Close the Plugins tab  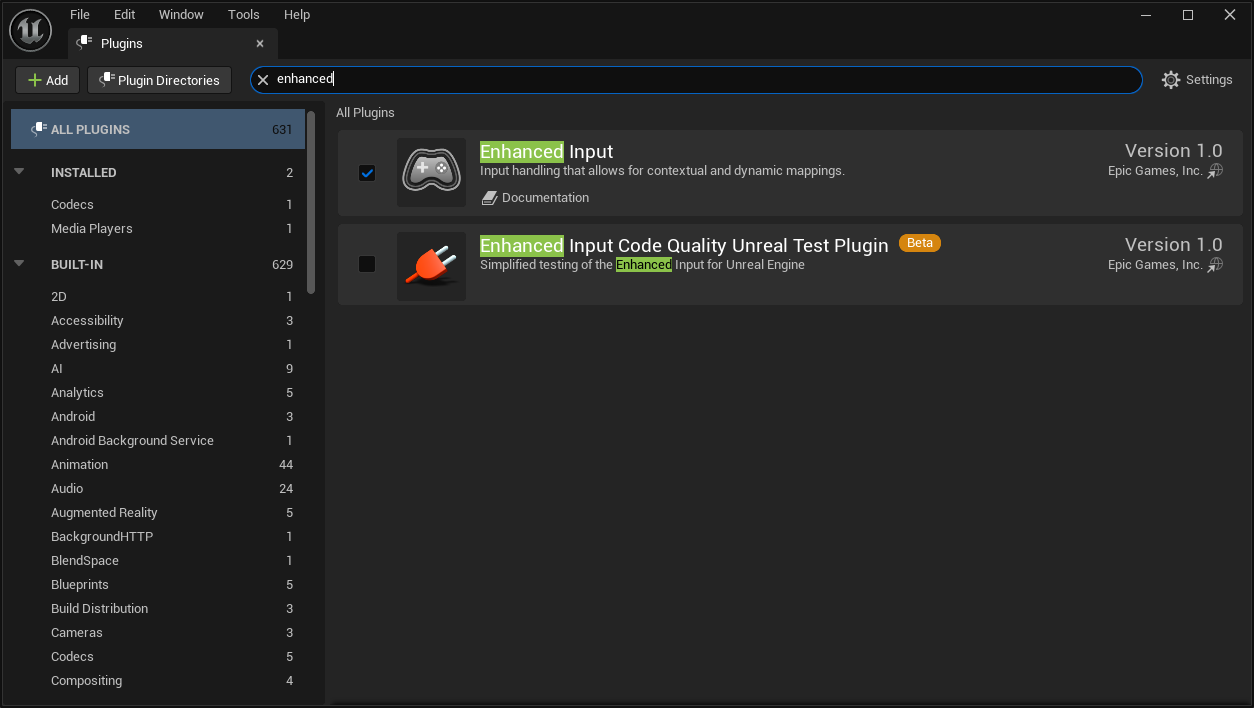pyautogui.click(x=260, y=44)
